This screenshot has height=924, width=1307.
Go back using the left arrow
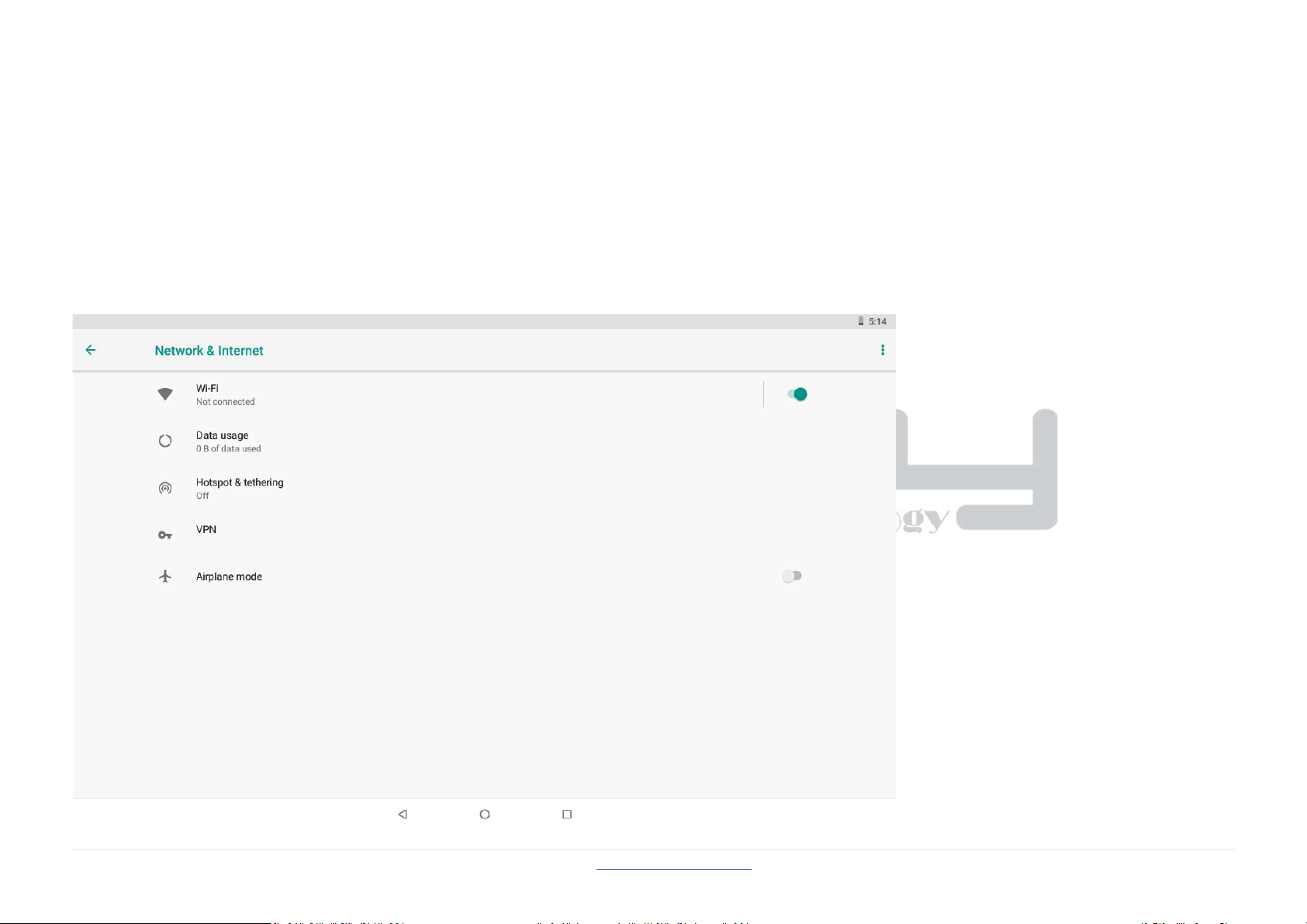pos(91,350)
